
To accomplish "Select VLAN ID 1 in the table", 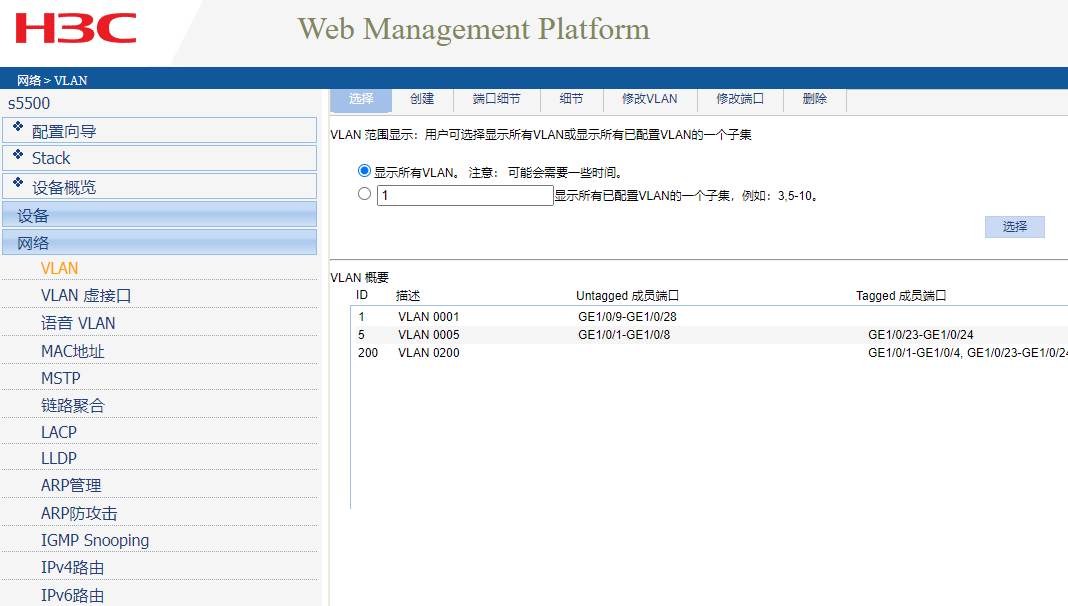I will (x=361, y=317).
